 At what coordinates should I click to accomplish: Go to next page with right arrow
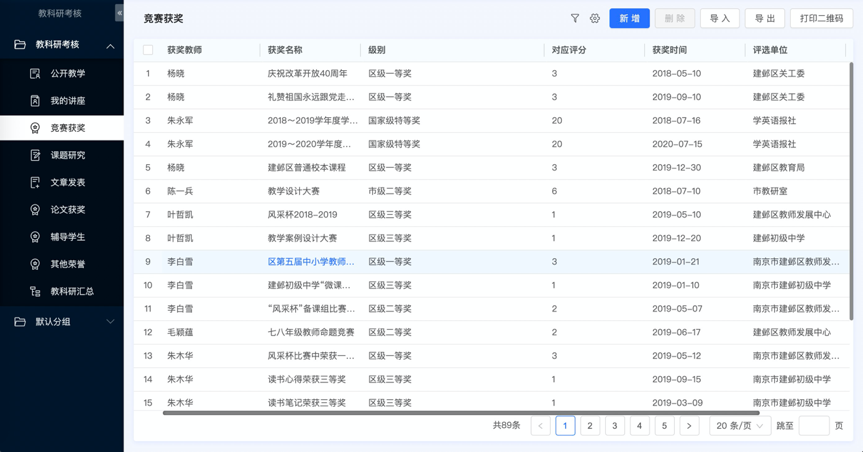(689, 426)
